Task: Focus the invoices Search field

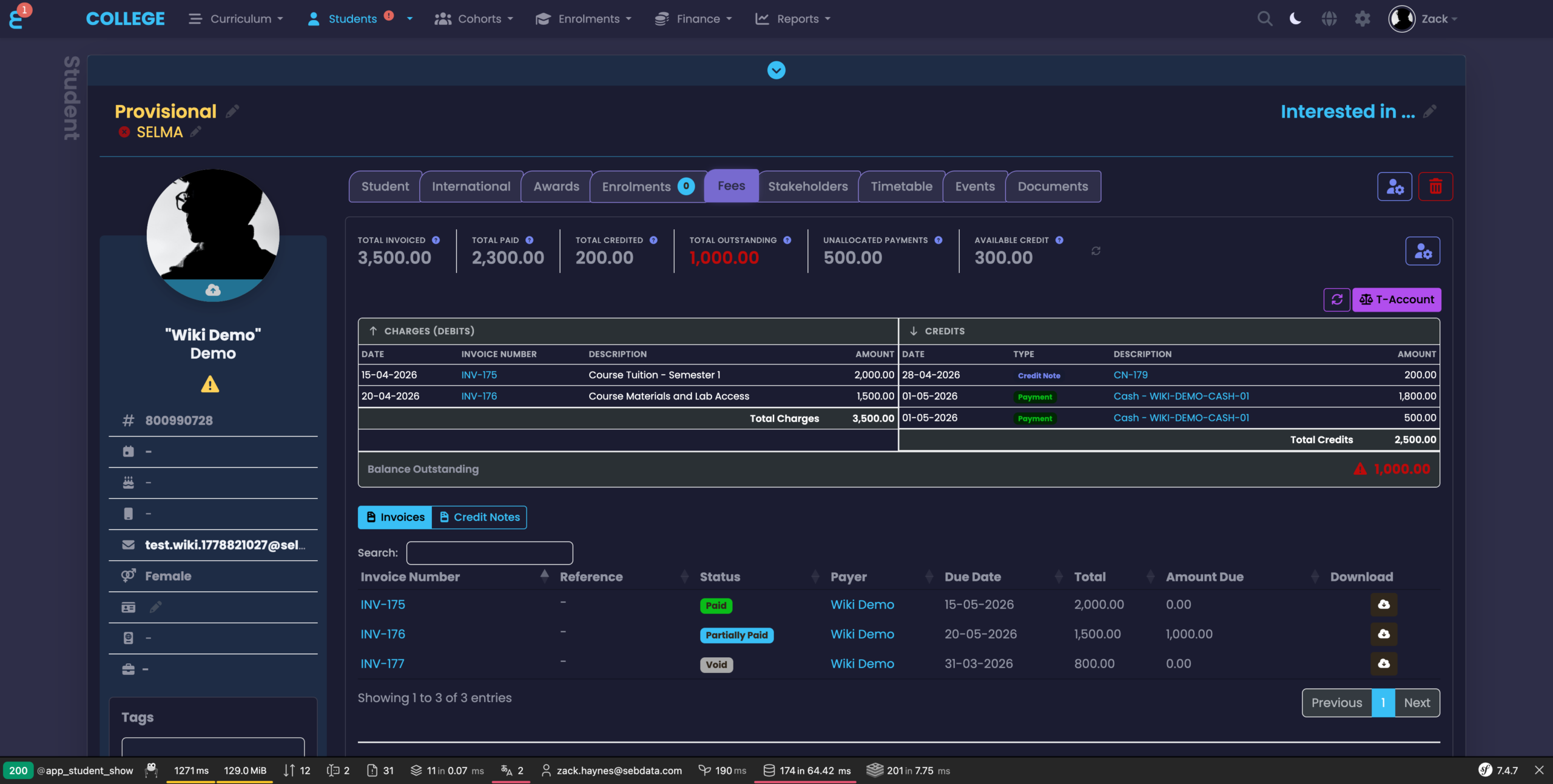Action: tap(490, 553)
